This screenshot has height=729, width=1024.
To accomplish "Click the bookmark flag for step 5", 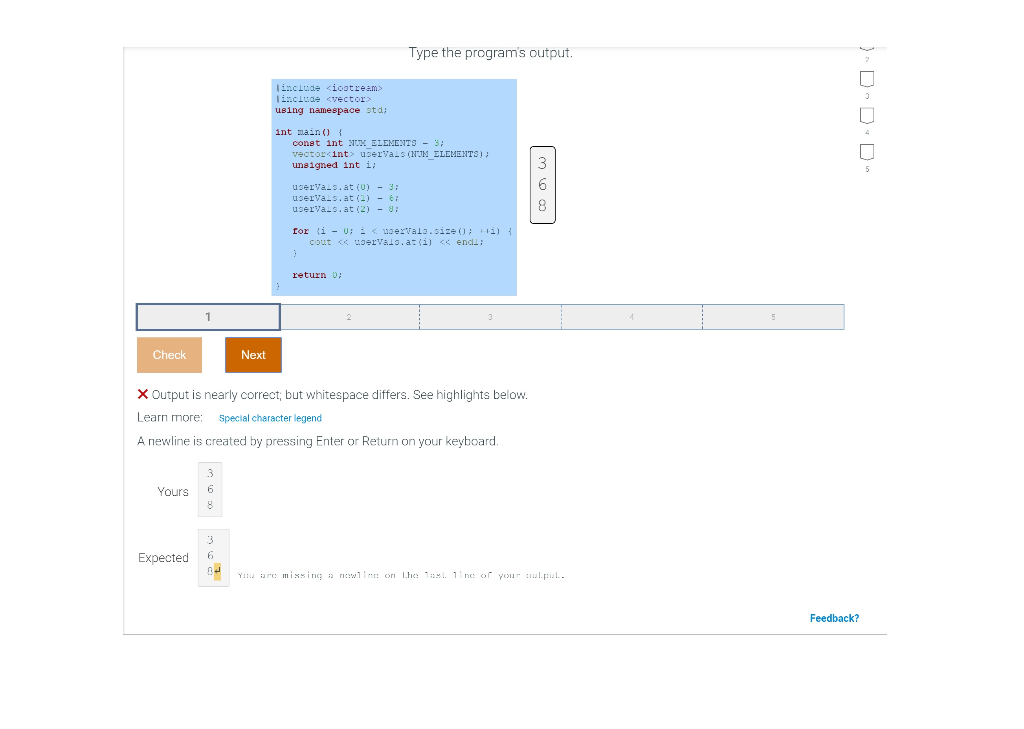I will point(866,150).
